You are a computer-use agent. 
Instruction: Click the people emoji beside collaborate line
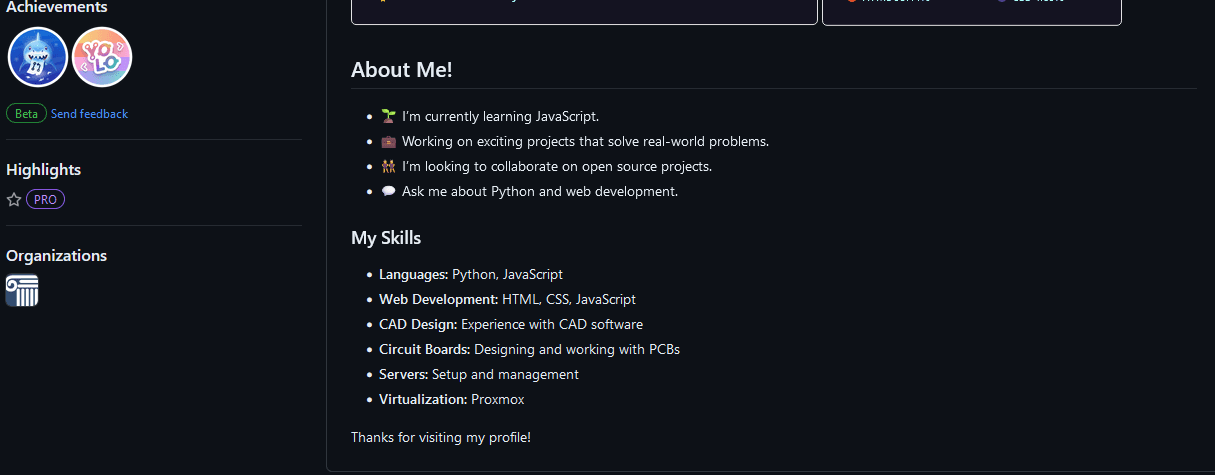pyautogui.click(x=388, y=167)
